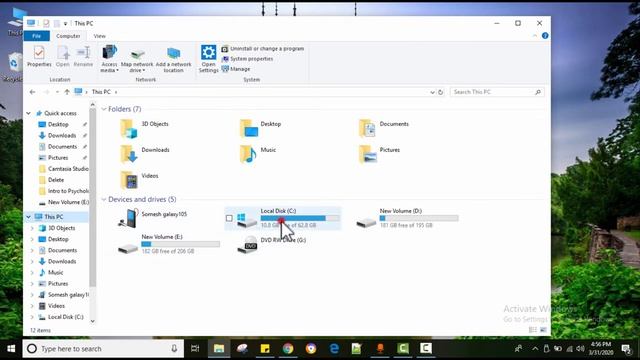Select the DVD RW Drive (G:)

[x=272, y=244]
